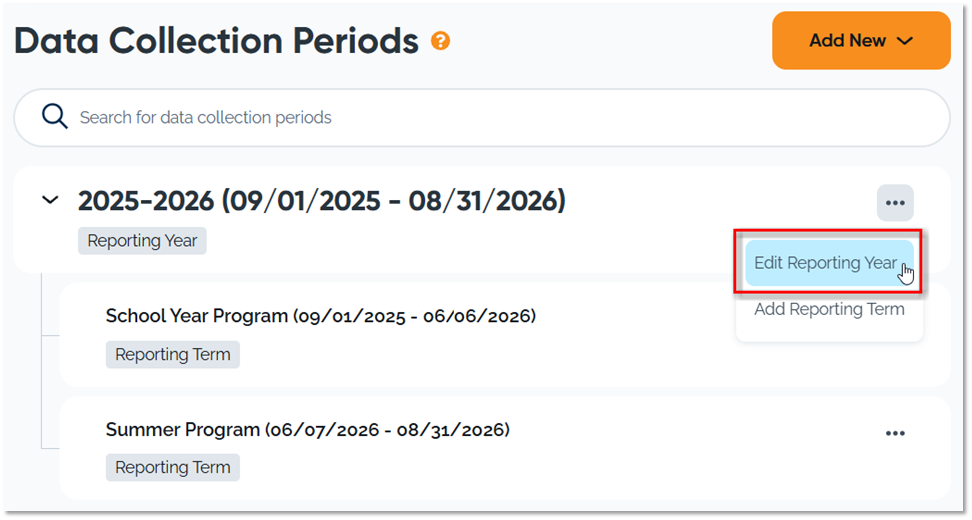Focus the data collection periods search field
The image size is (972, 520).
pyautogui.click(x=480, y=117)
